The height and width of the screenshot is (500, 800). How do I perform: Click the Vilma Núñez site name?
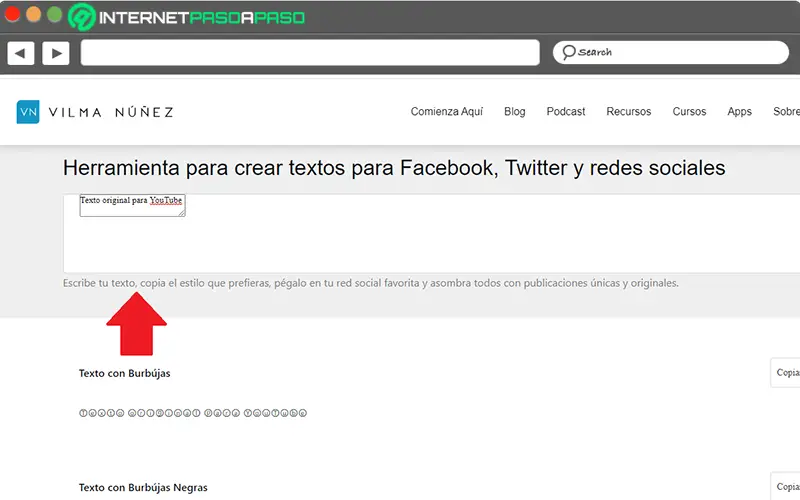(111, 112)
